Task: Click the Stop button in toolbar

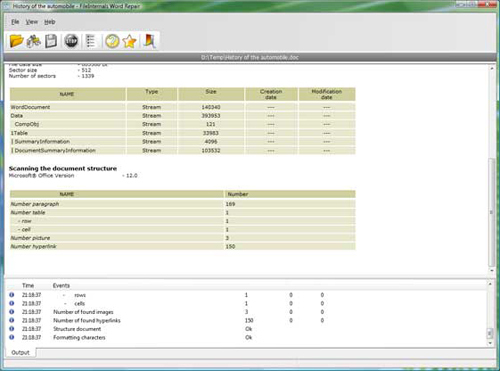Action: click(x=71, y=41)
